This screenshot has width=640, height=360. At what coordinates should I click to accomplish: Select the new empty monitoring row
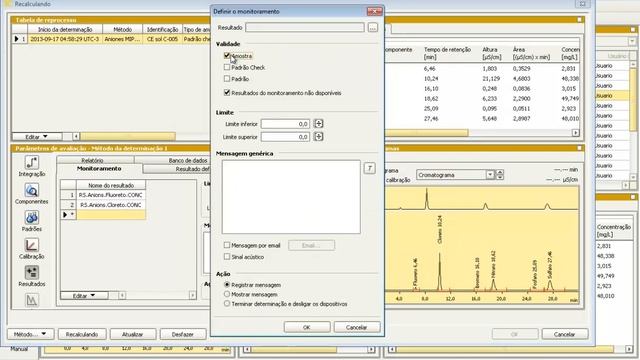pyautogui.click(x=111, y=215)
